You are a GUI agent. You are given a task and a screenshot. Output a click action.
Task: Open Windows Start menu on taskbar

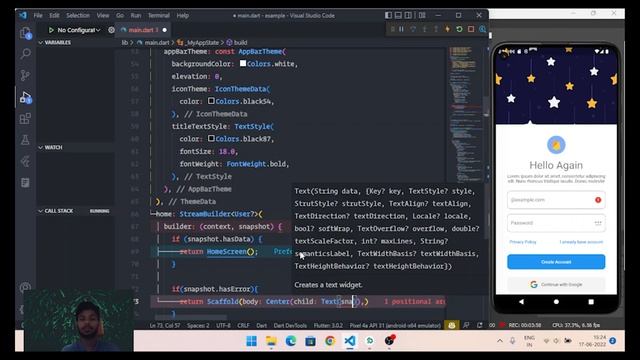click(x=251, y=341)
